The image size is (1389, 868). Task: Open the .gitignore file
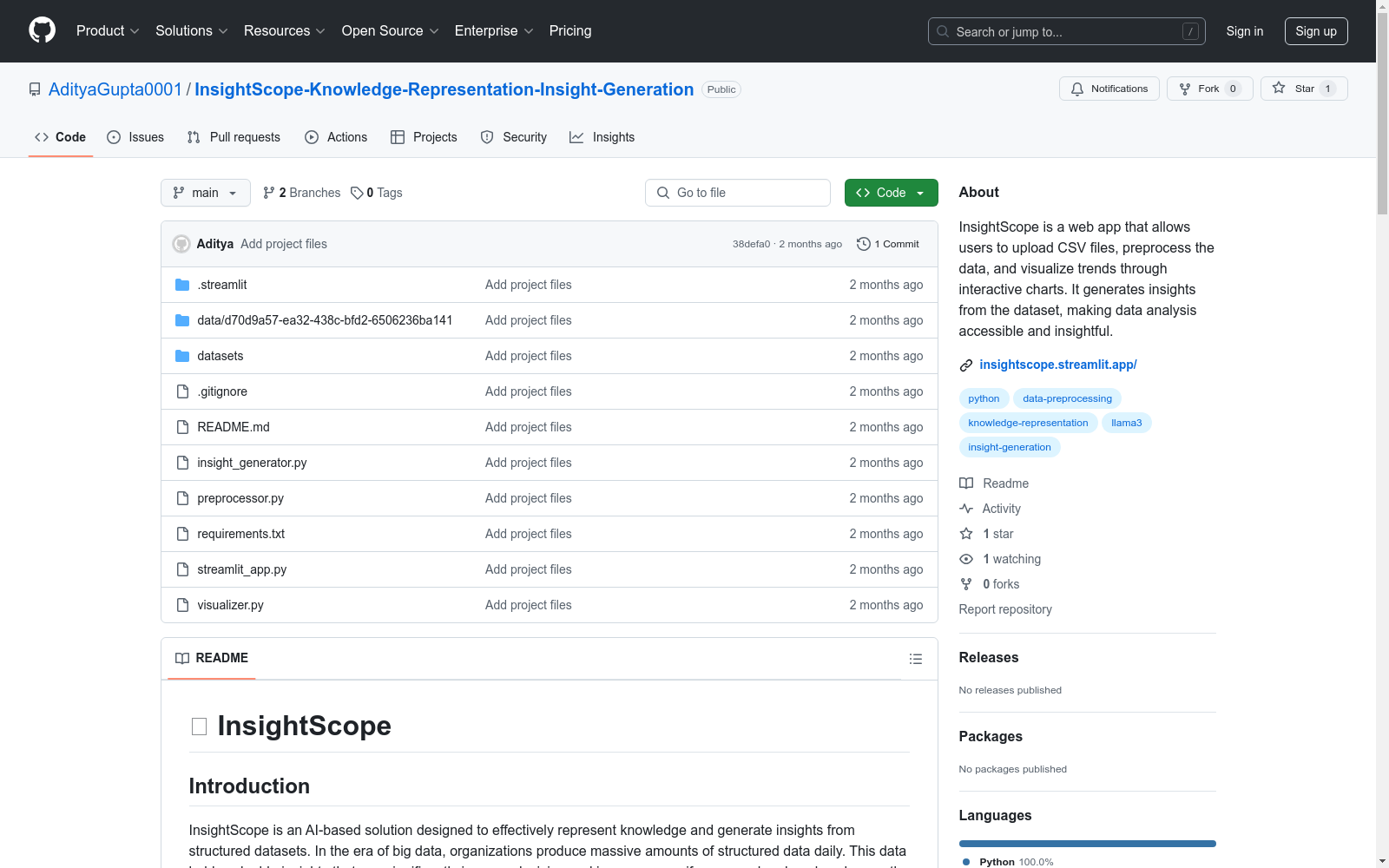pos(222,391)
